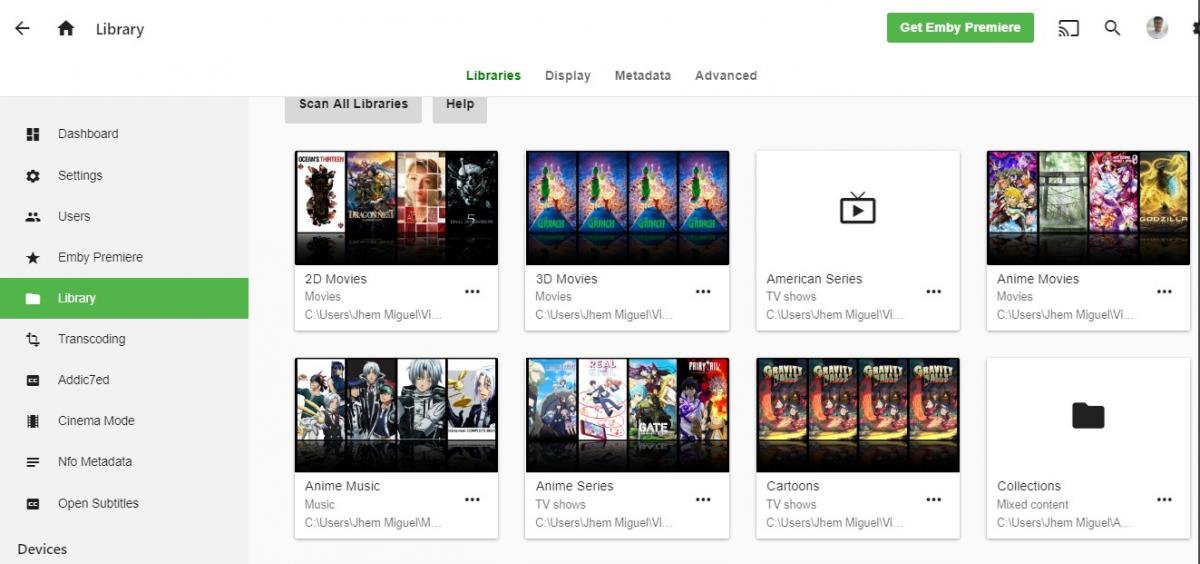Click the Addic7ed caption icon

tap(33, 381)
